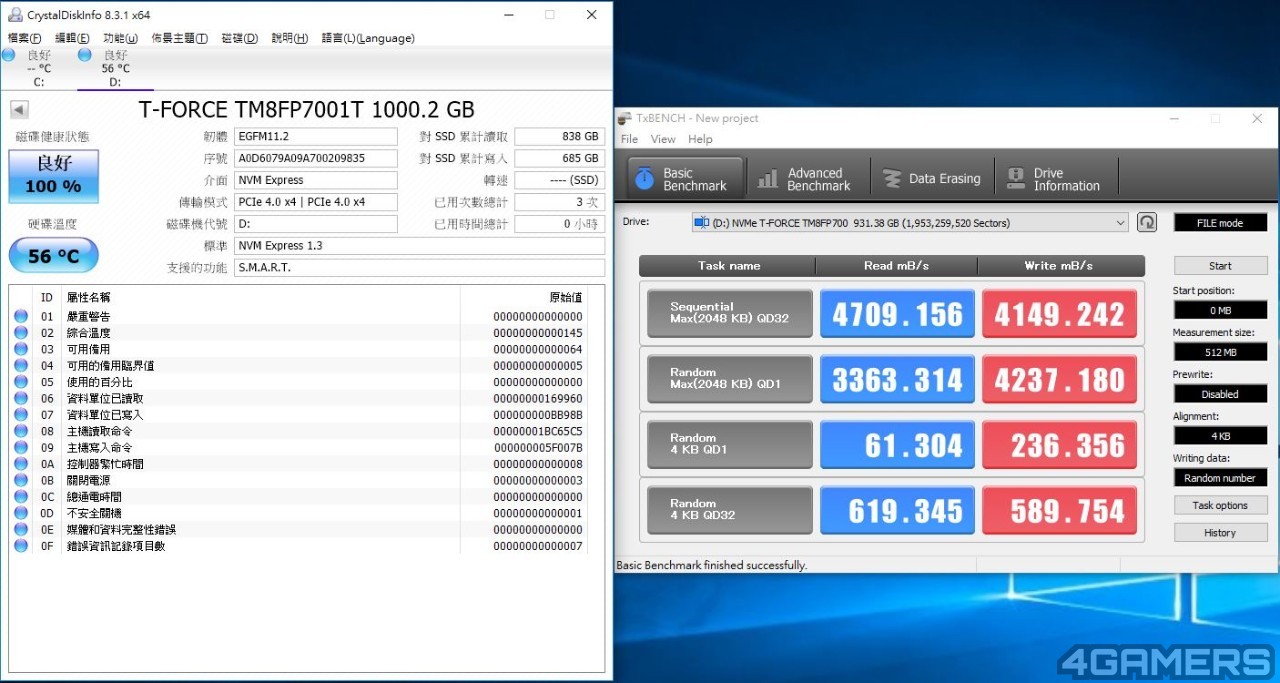Click the blue status orb for attribute 0D

pos(21,513)
